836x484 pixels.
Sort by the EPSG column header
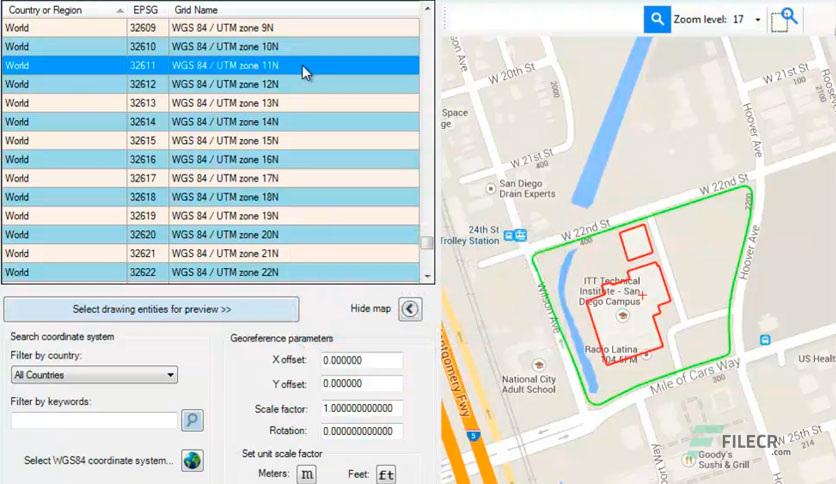click(x=148, y=10)
